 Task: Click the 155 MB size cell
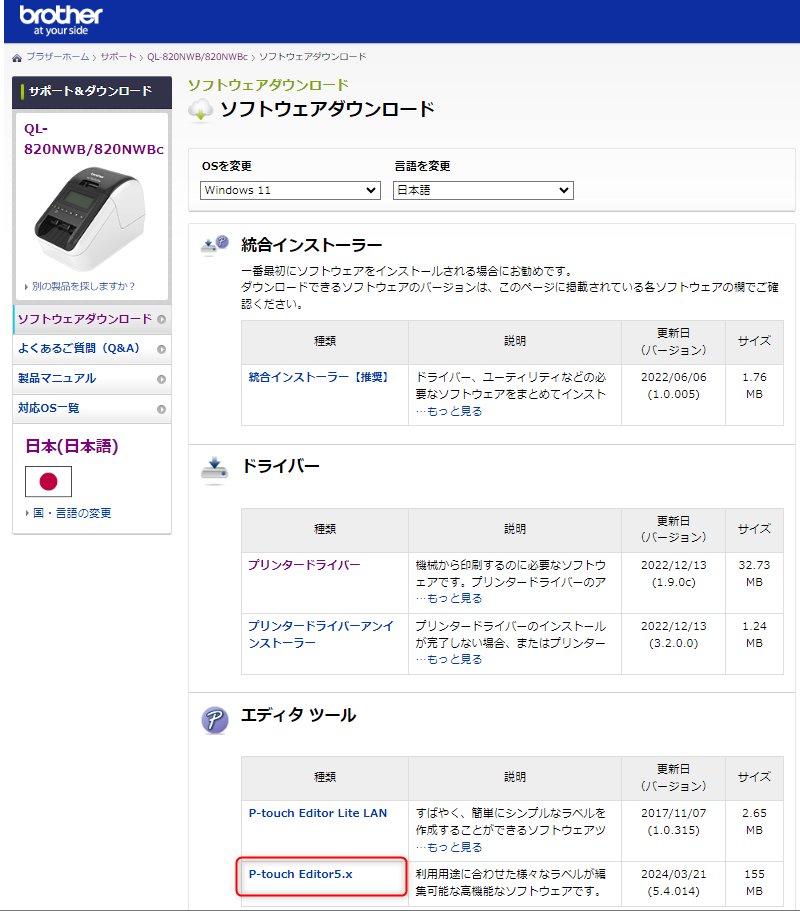[x=754, y=883]
